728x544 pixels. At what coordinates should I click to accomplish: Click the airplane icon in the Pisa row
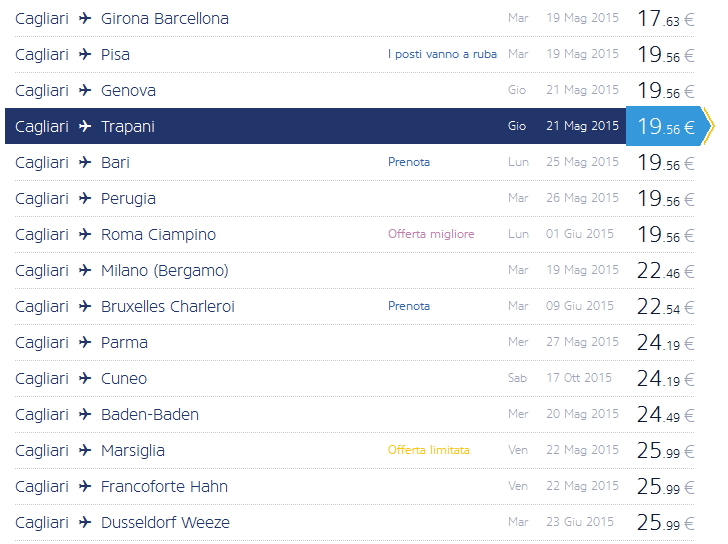coord(85,54)
